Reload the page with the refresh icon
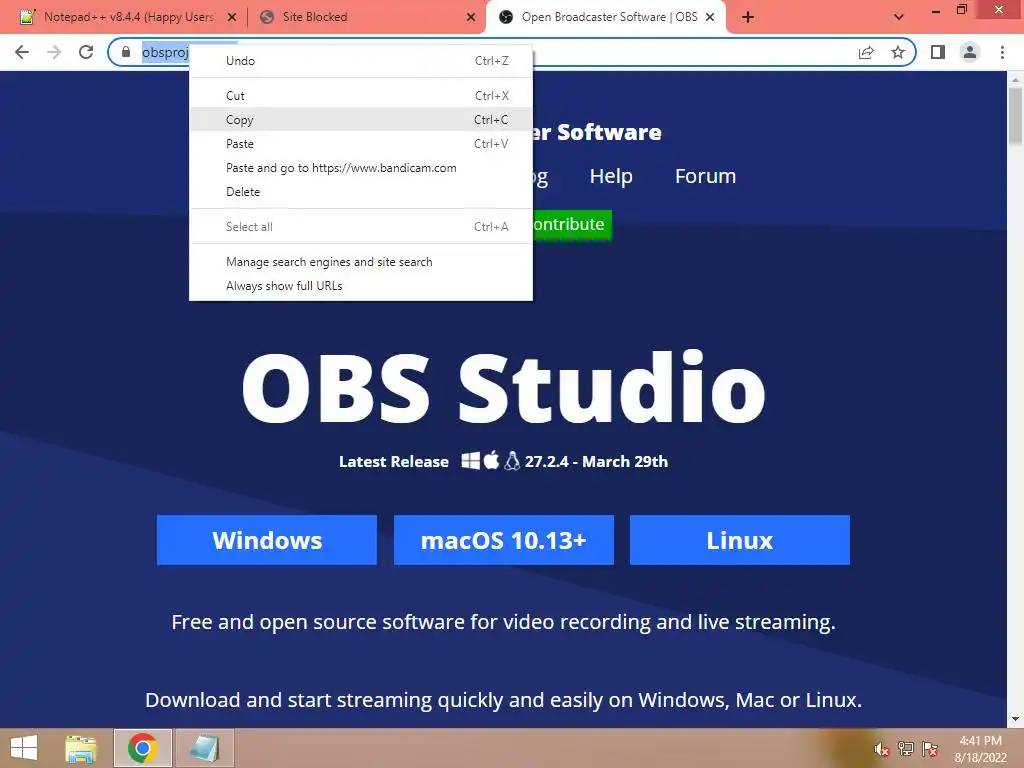 click(86, 52)
